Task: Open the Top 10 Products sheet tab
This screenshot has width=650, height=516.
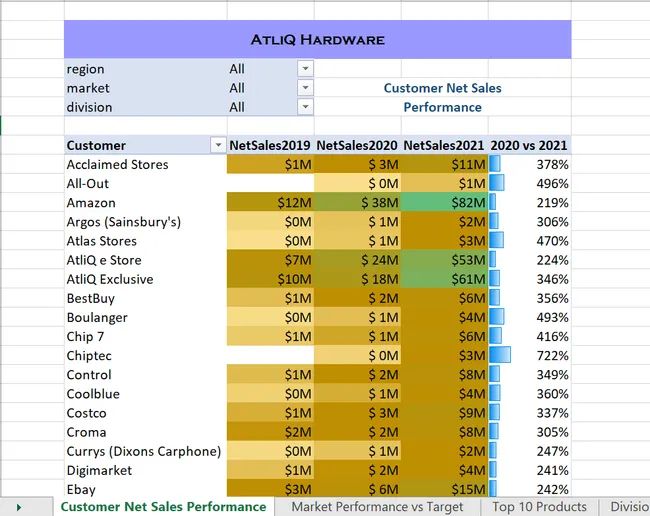Action: click(x=539, y=506)
